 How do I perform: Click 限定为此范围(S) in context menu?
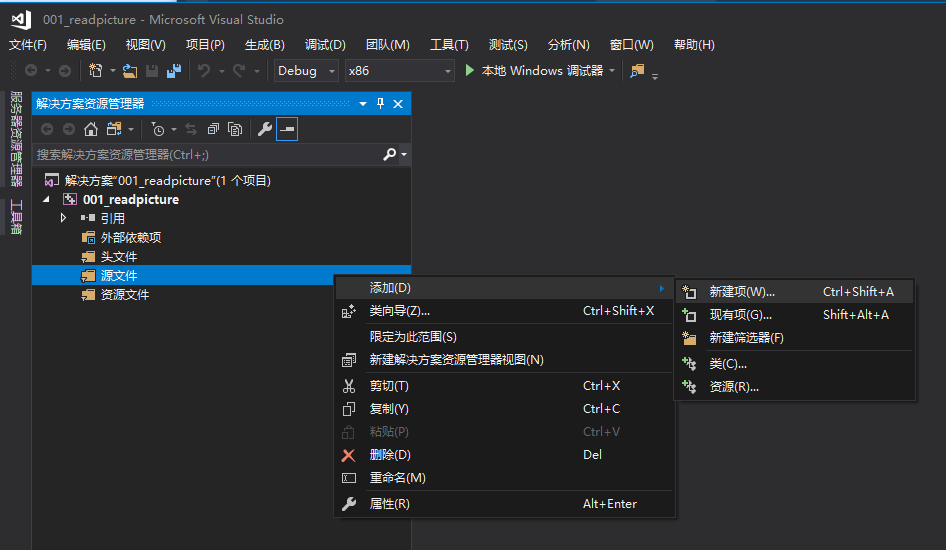click(504, 337)
